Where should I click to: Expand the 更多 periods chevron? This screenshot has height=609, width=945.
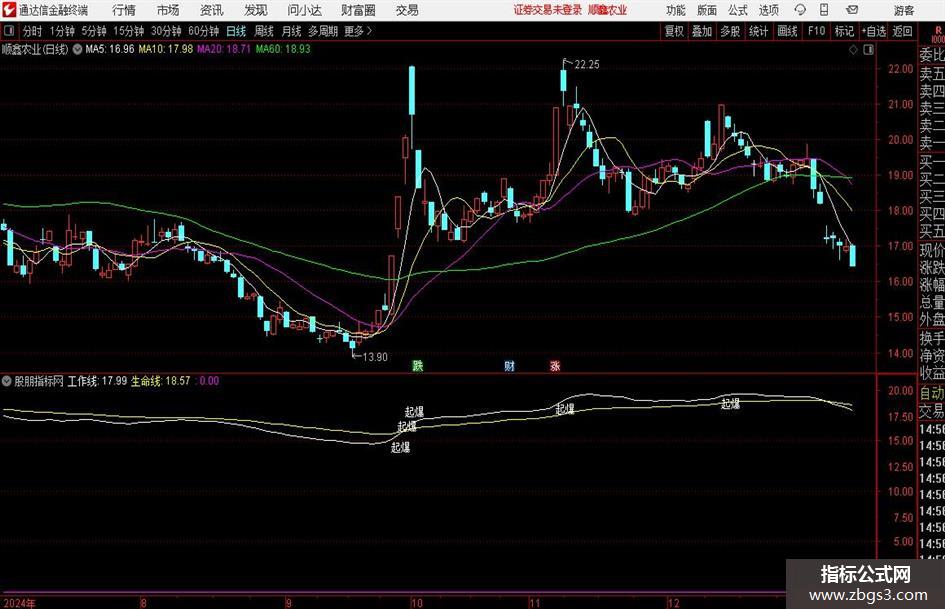pos(369,31)
